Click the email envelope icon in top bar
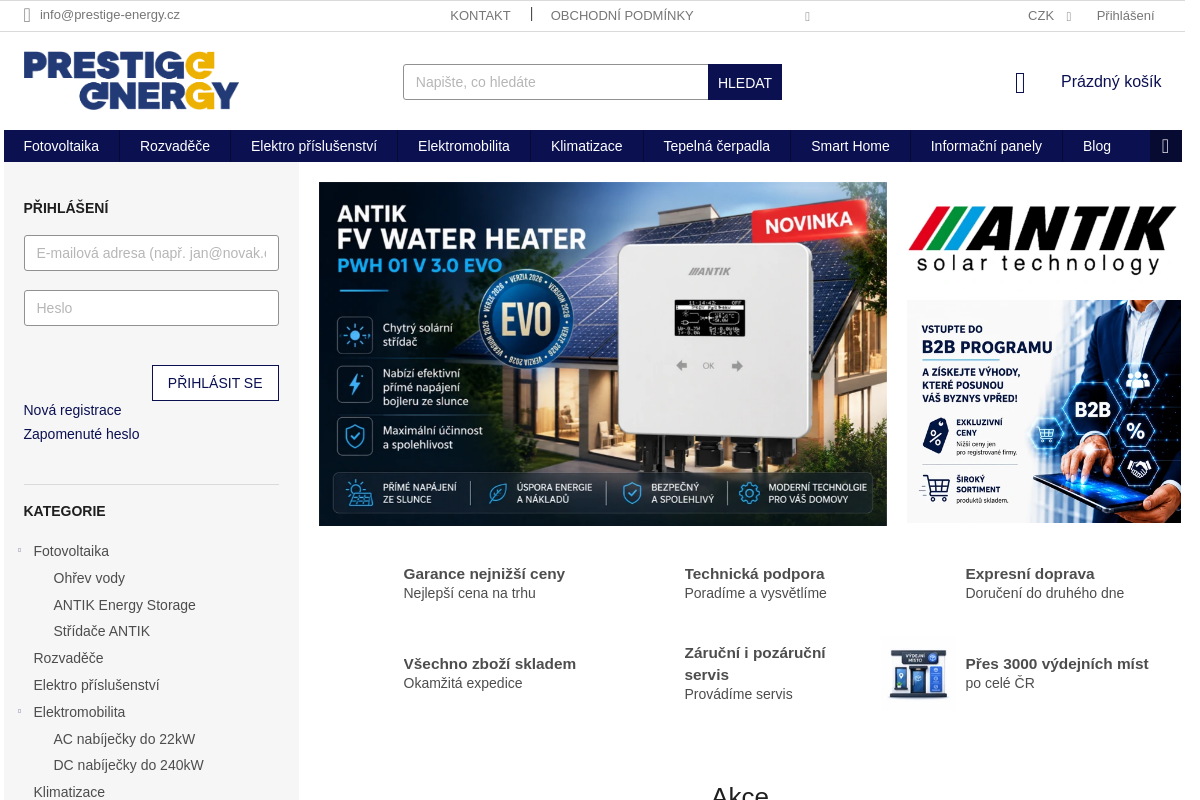Screen dimensions: 1200x800 27,15
